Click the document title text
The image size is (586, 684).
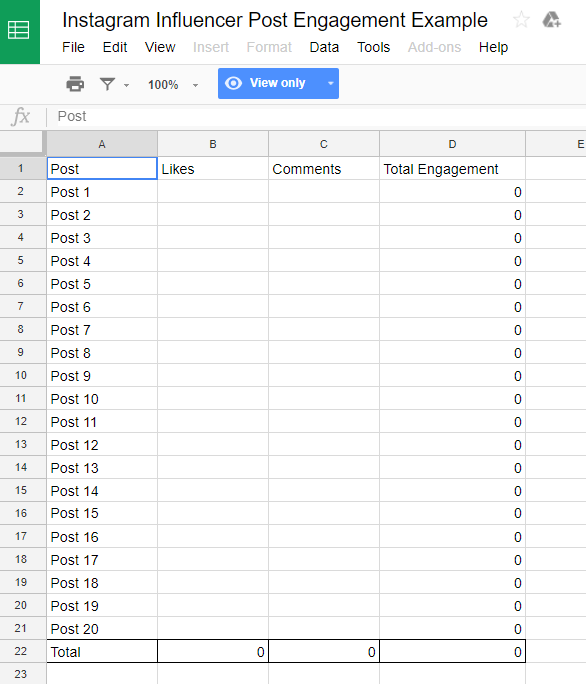275,20
